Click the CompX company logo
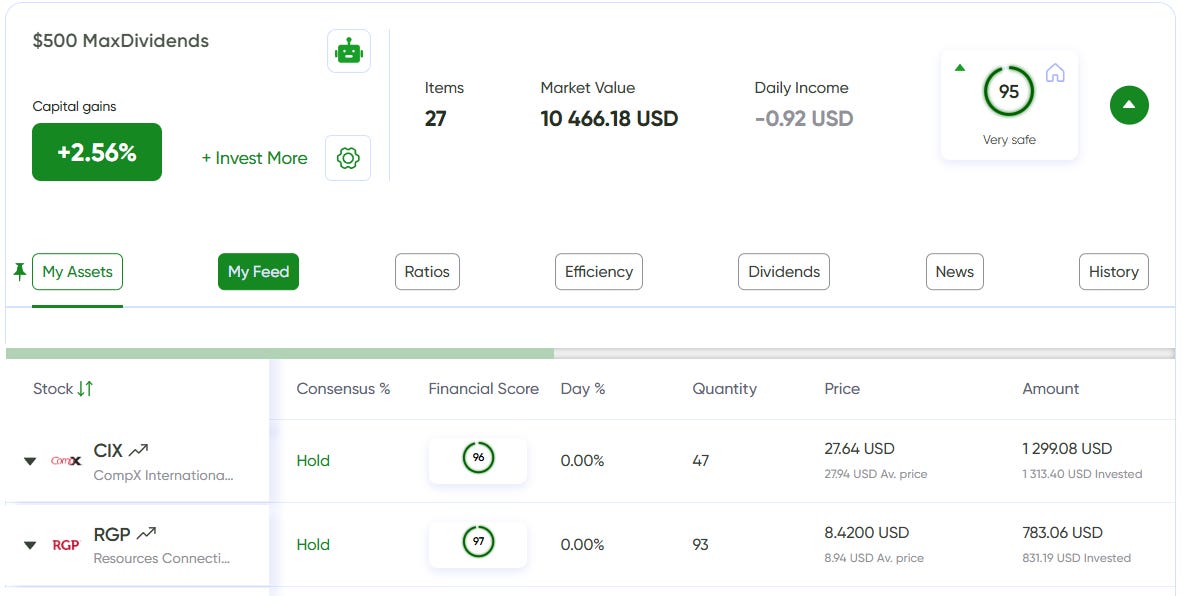The height and width of the screenshot is (596, 1182). 66,460
